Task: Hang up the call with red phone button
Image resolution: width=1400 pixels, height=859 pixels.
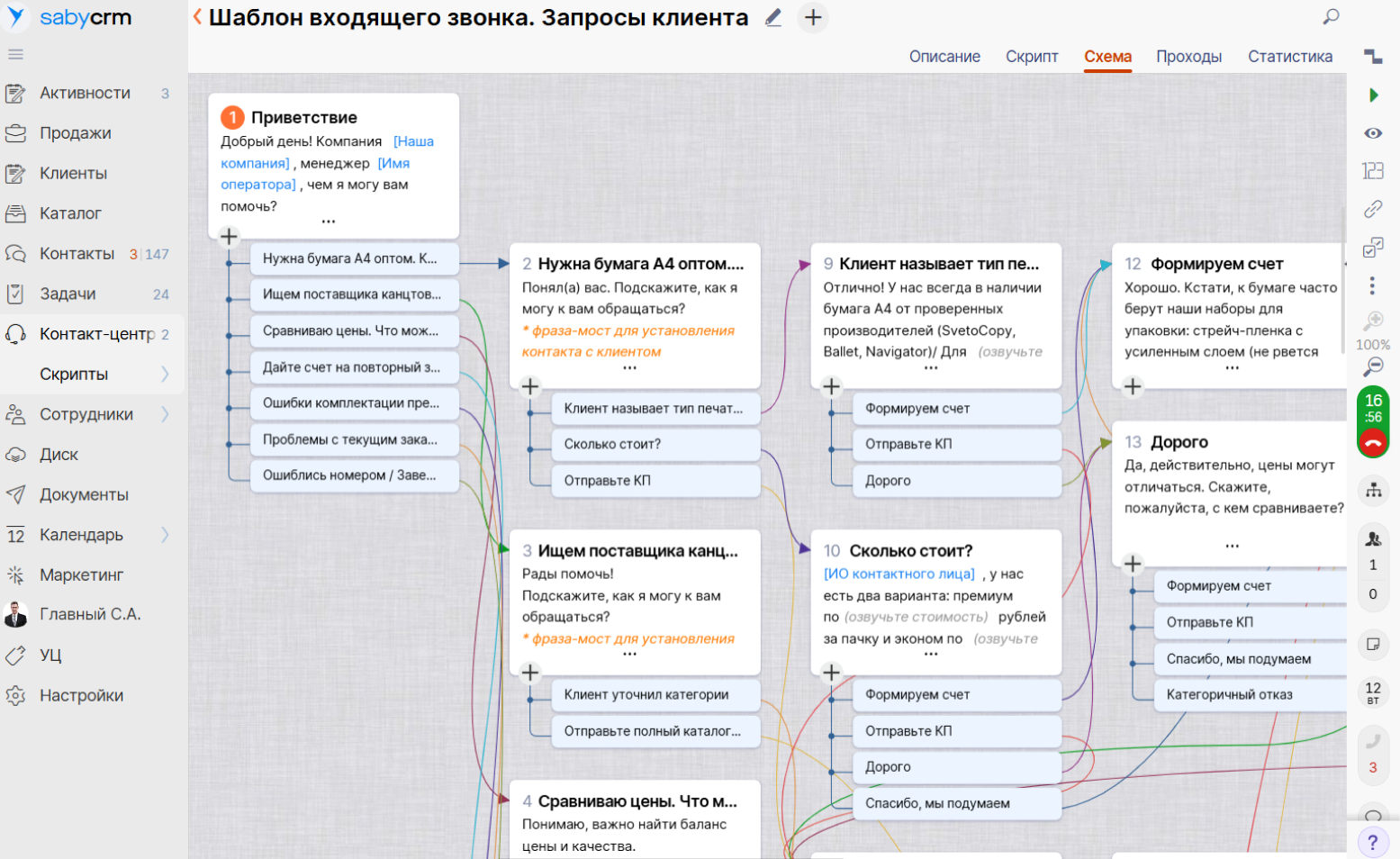Action: coord(1373,442)
